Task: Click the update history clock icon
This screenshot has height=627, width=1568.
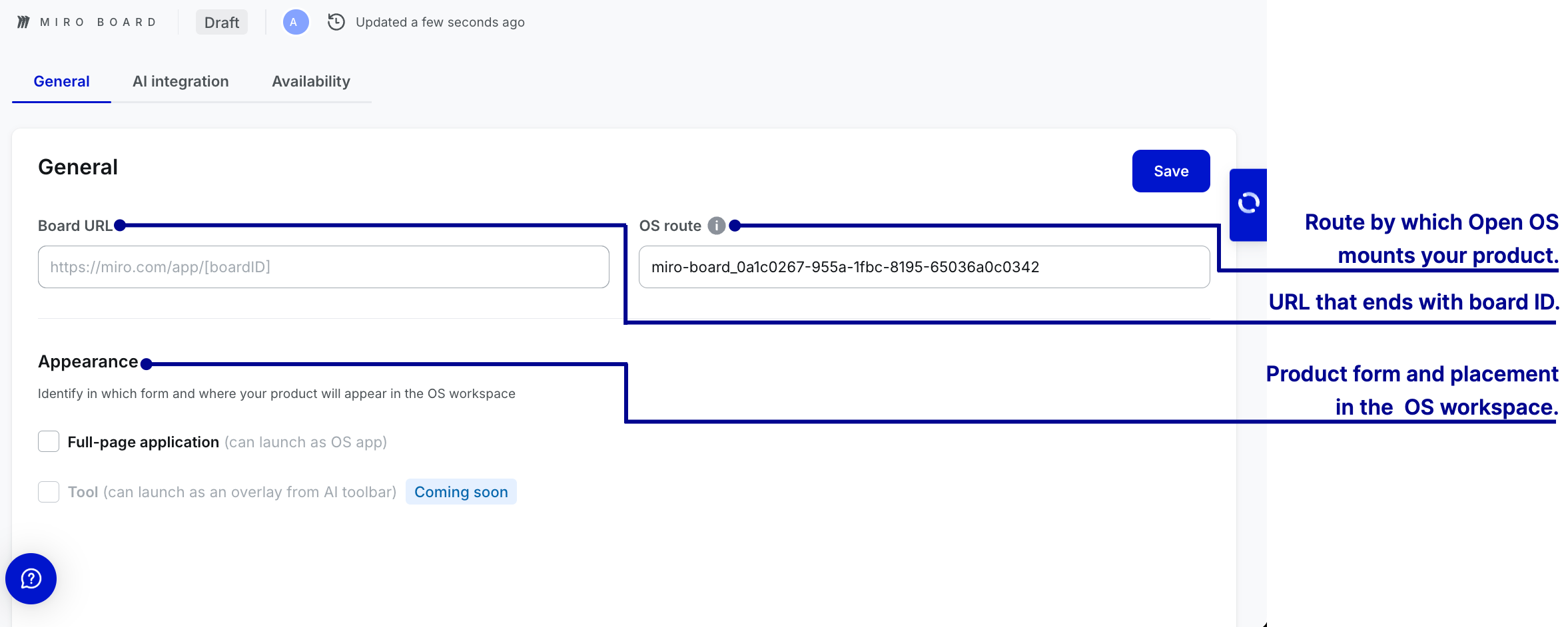Action: coord(336,22)
